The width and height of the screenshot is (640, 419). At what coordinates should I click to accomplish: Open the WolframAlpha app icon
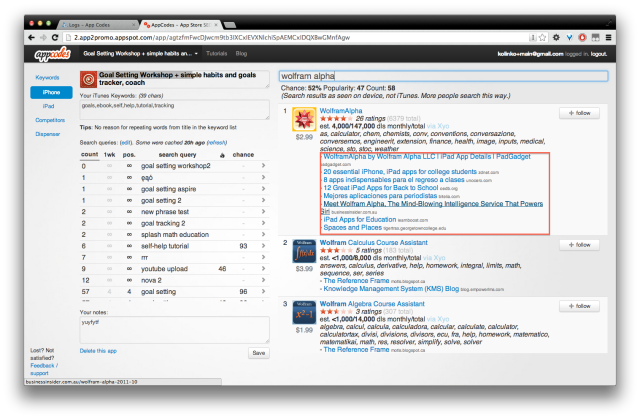pyautogui.click(x=304, y=120)
